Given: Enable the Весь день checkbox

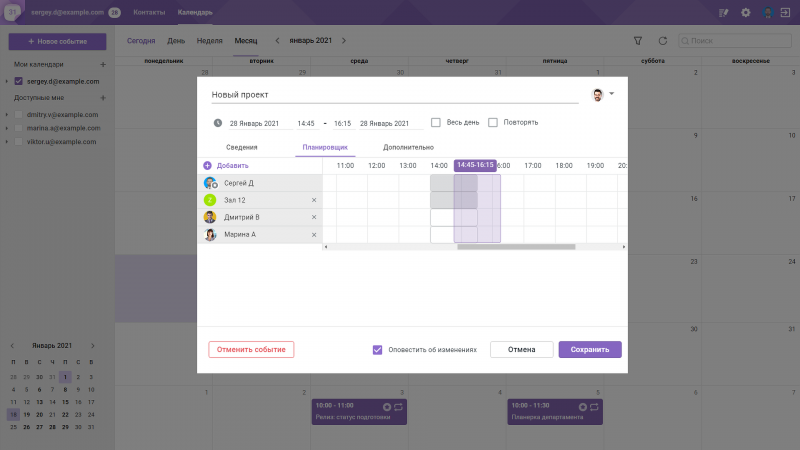Looking at the screenshot, I should click(436, 123).
